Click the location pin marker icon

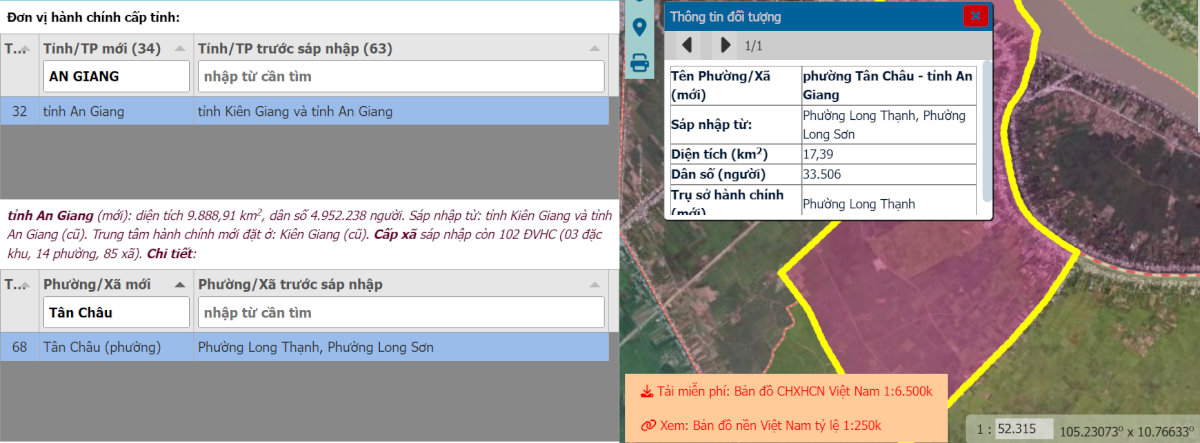point(639,26)
